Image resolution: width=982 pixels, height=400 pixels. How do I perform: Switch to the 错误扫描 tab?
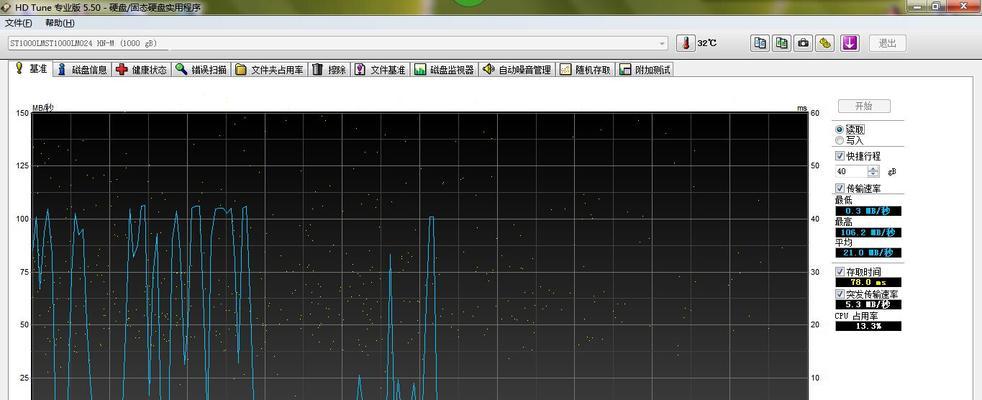pos(201,69)
